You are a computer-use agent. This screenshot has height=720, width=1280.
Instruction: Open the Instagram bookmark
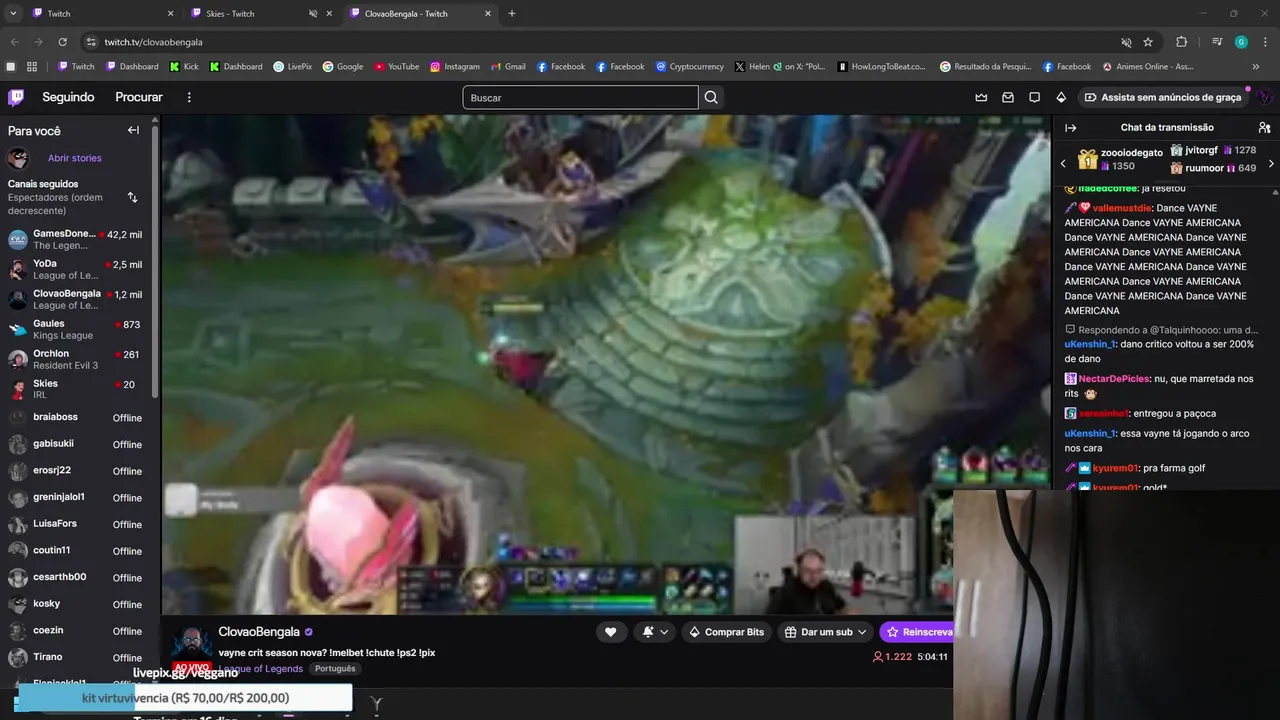[455, 67]
